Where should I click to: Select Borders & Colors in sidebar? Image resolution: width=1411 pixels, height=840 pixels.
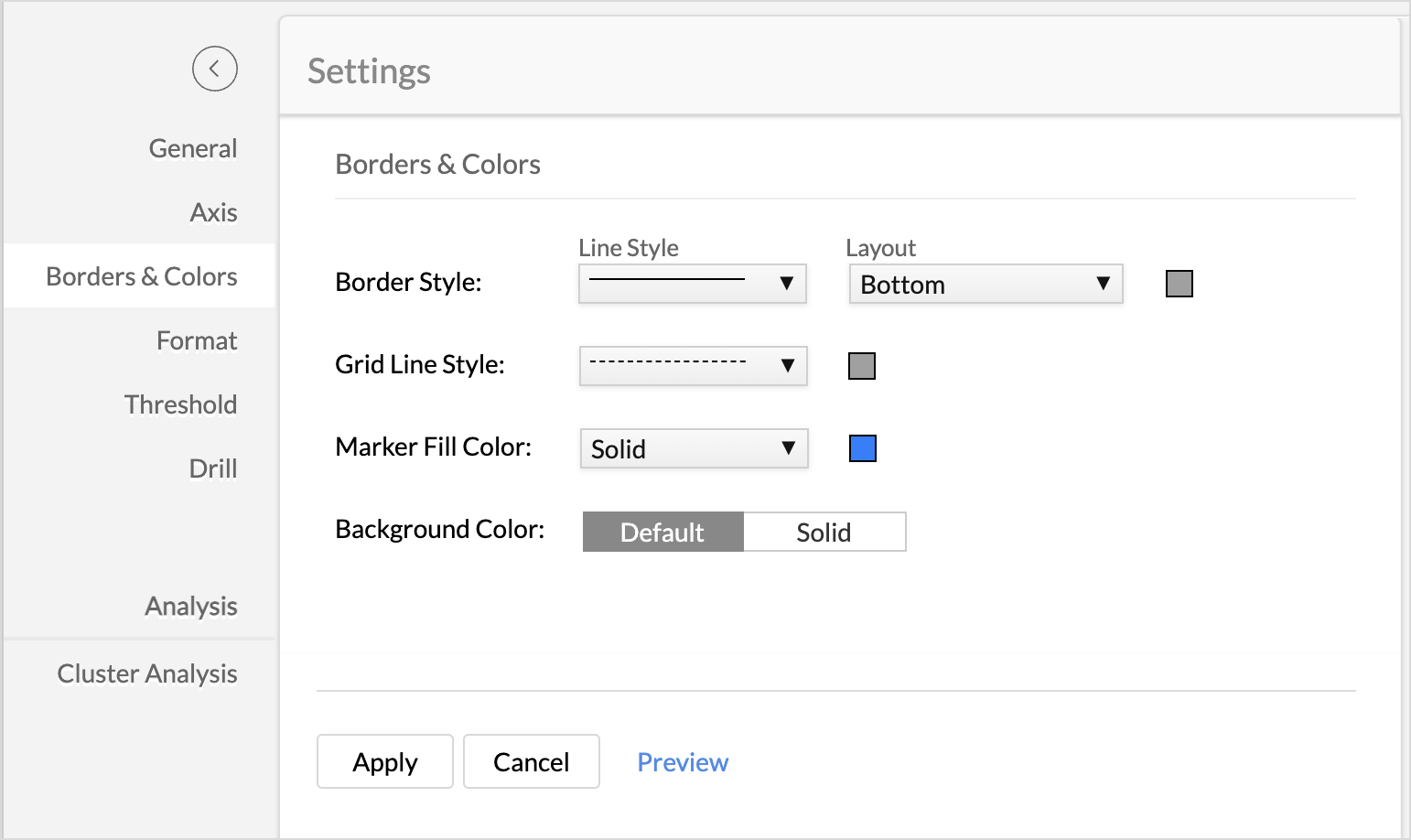tap(142, 276)
